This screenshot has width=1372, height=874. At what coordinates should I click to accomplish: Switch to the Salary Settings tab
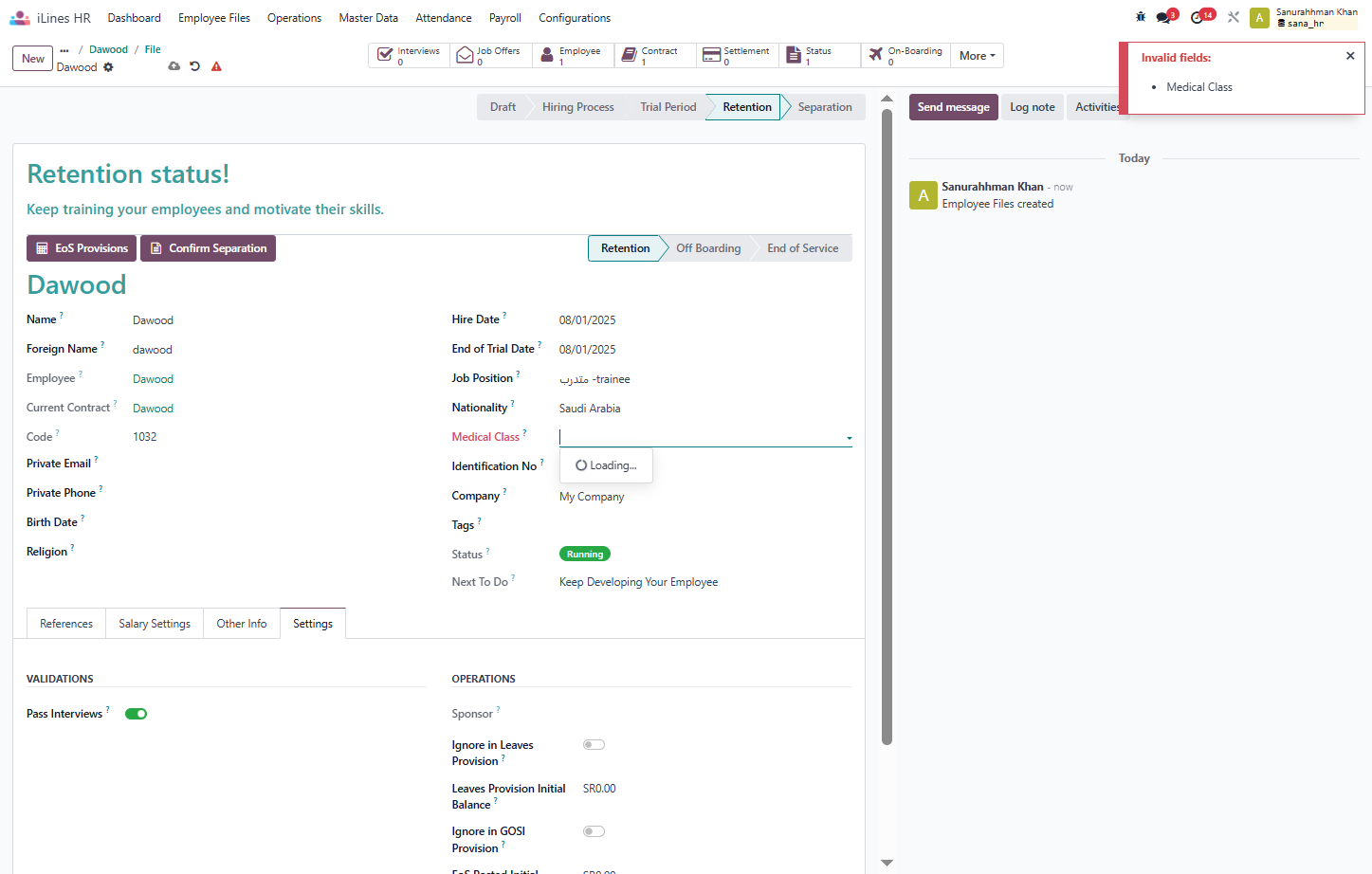[155, 624]
